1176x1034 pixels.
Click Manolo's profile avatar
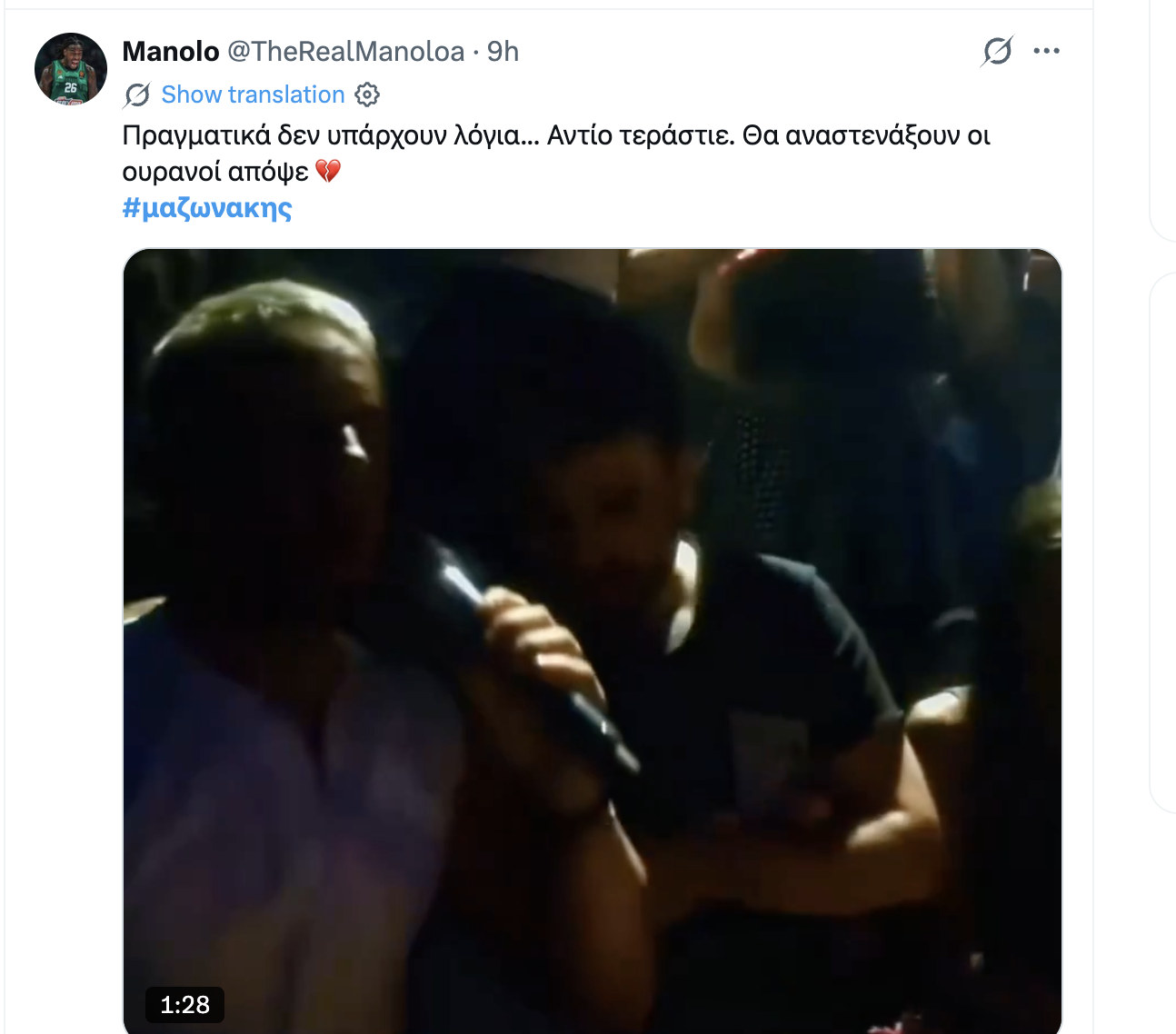[x=71, y=69]
